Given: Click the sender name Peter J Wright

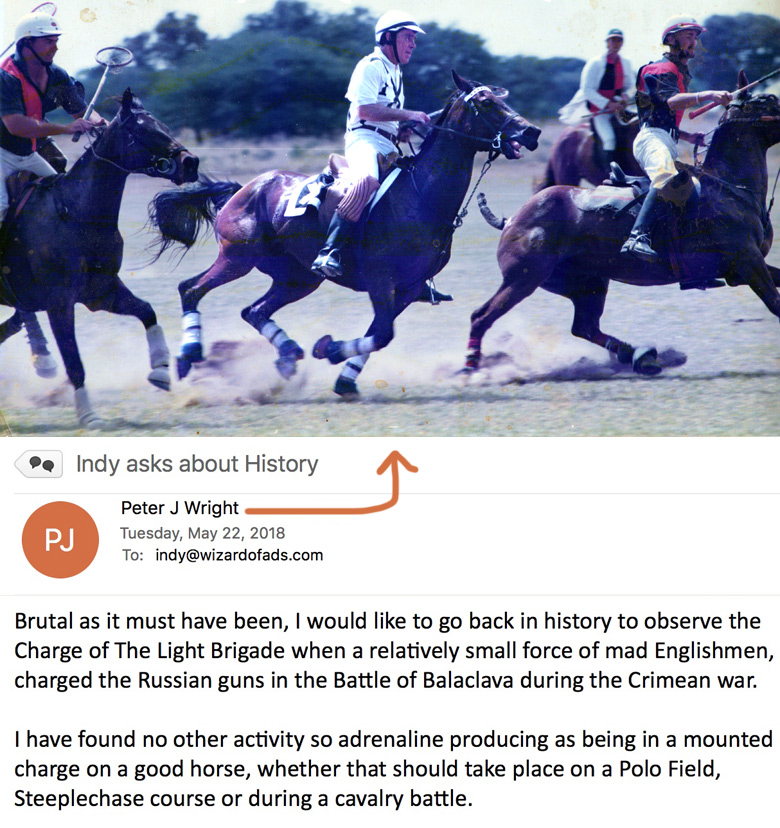Looking at the screenshot, I should tap(180, 508).
